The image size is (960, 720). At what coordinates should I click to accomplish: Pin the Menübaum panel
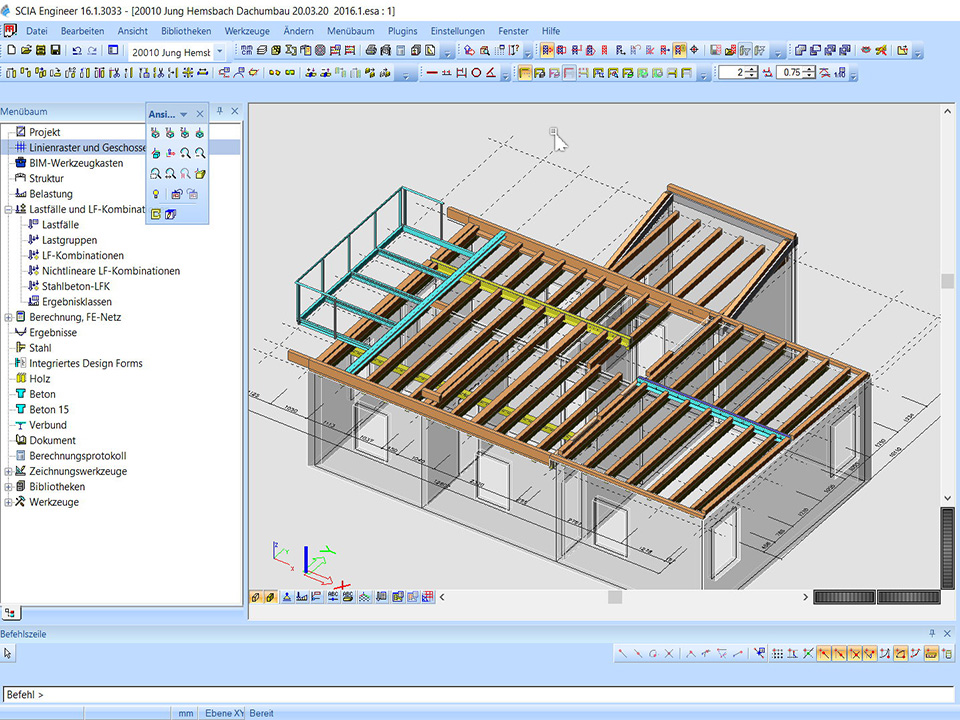[x=220, y=112]
